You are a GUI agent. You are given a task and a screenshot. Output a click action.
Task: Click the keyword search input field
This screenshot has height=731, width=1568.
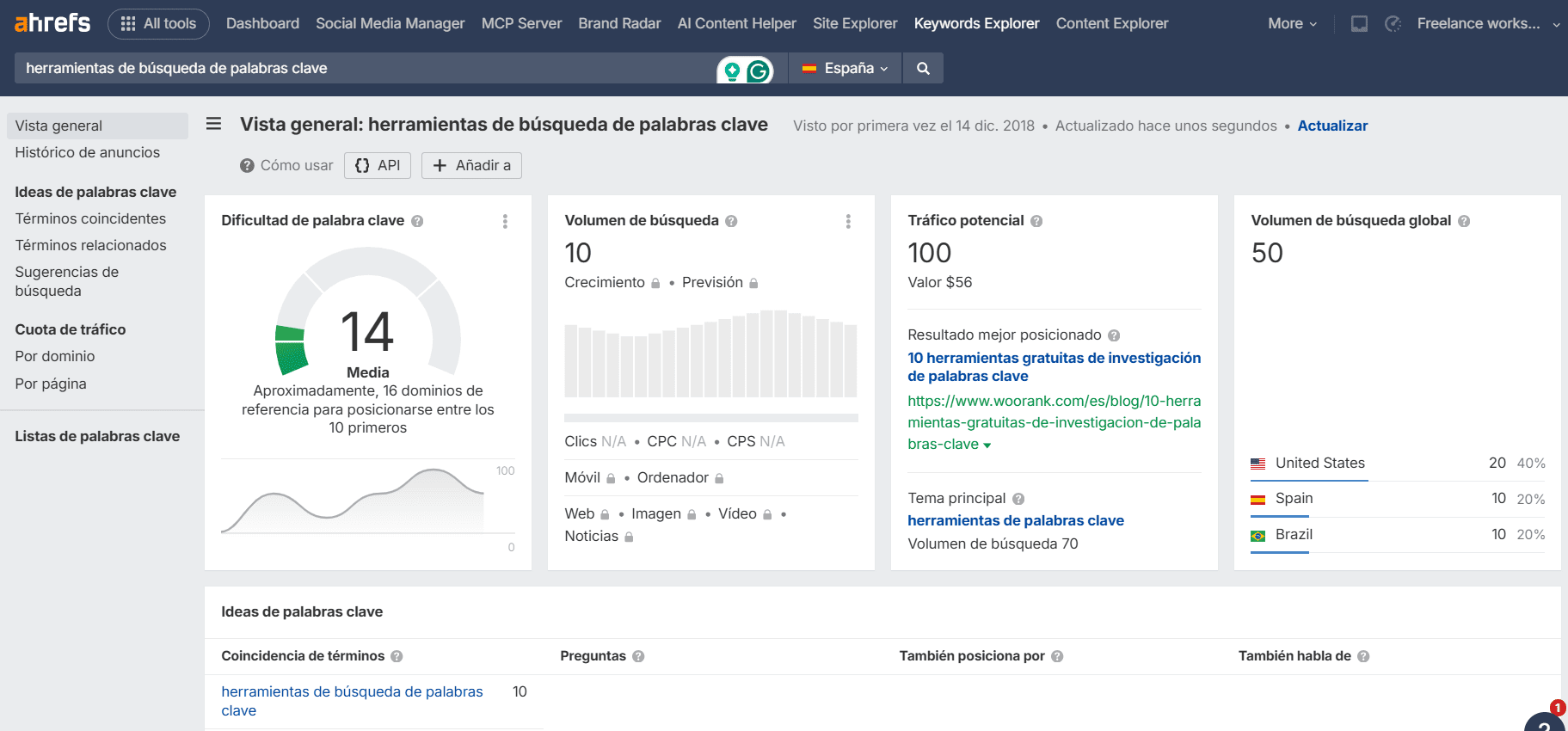(x=361, y=69)
